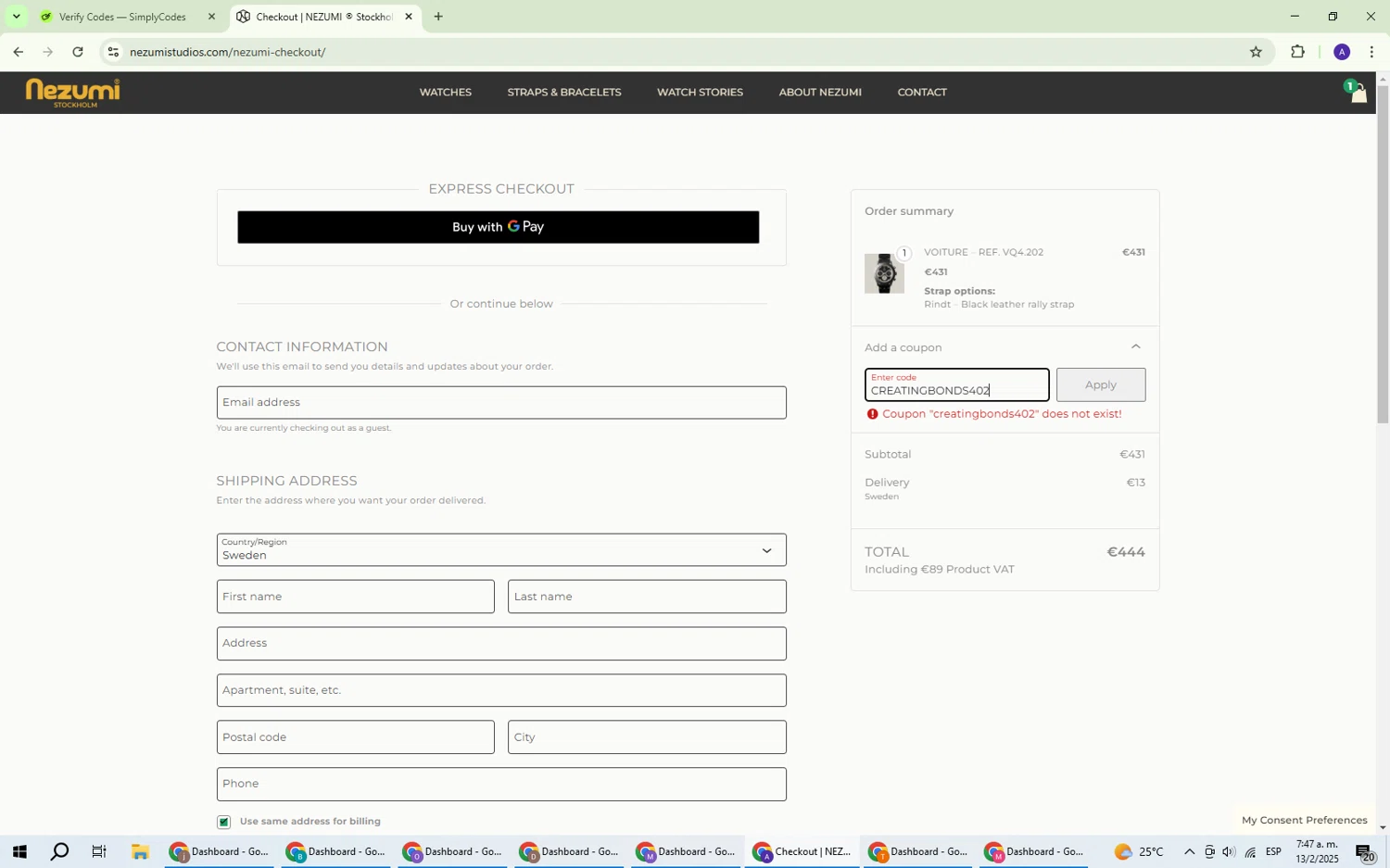Open My Consent Preferences

coord(1304,820)
